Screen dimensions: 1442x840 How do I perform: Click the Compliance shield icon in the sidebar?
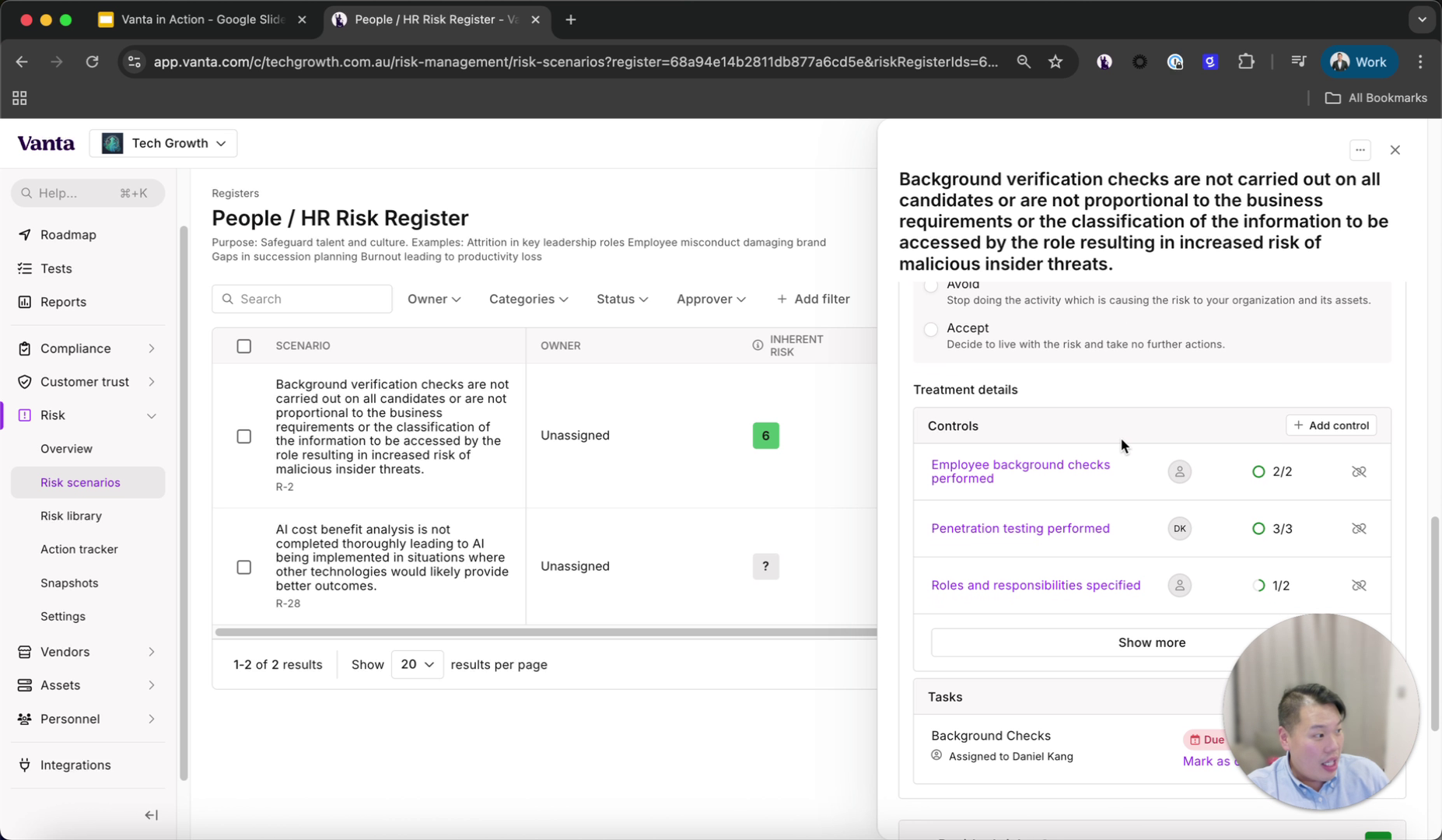24,348
